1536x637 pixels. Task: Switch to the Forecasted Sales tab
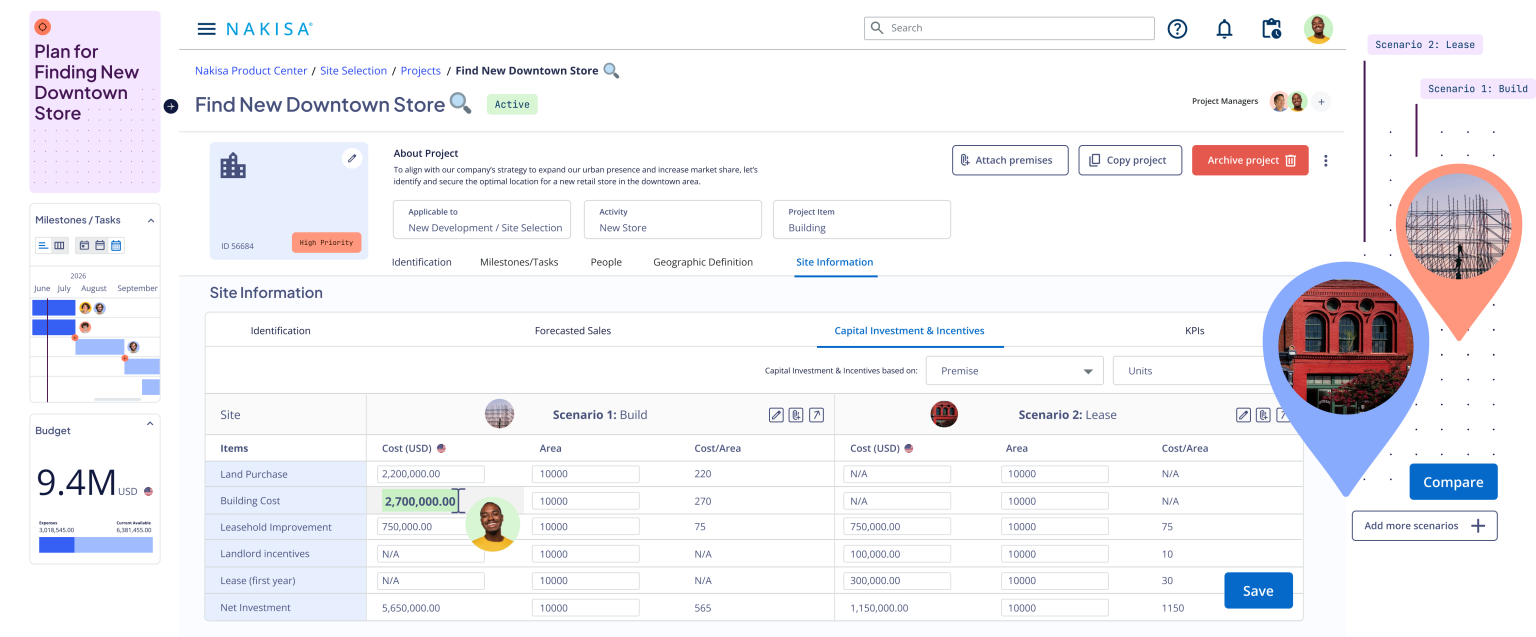pyautogui.click(x=572, y=330)
